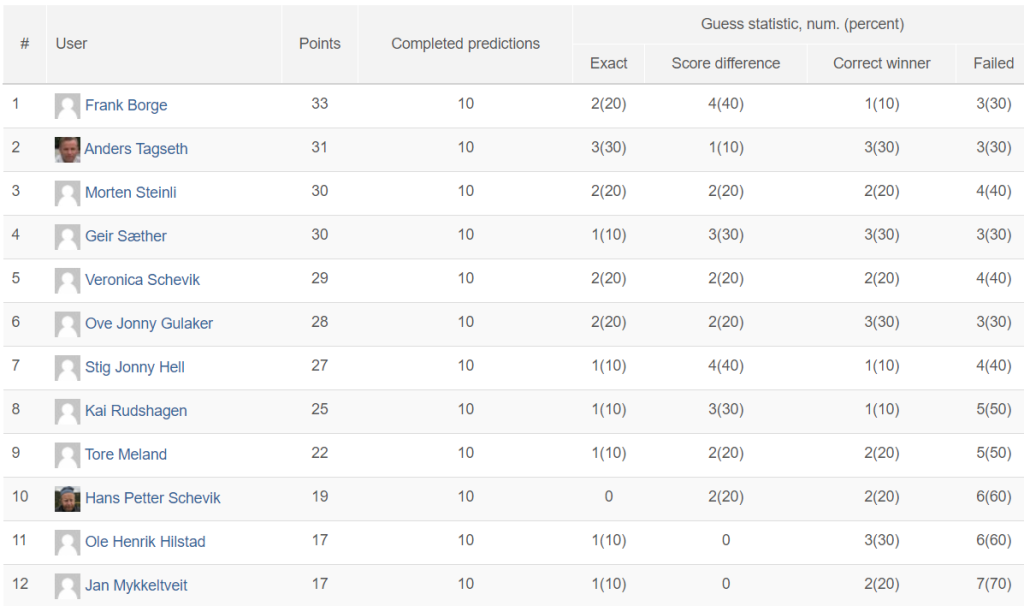The height and width of the screenshot is (606, 1024).
Task: Open Frank Borge's profile link
Action: tap(126, 105)
